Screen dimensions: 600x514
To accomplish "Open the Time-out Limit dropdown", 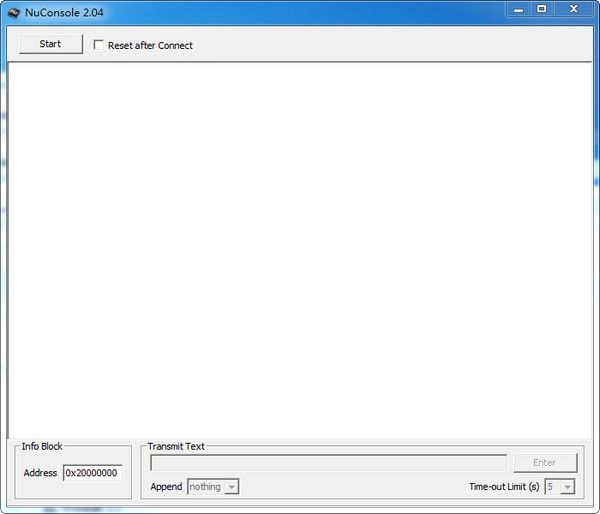I will pos(560,487).
